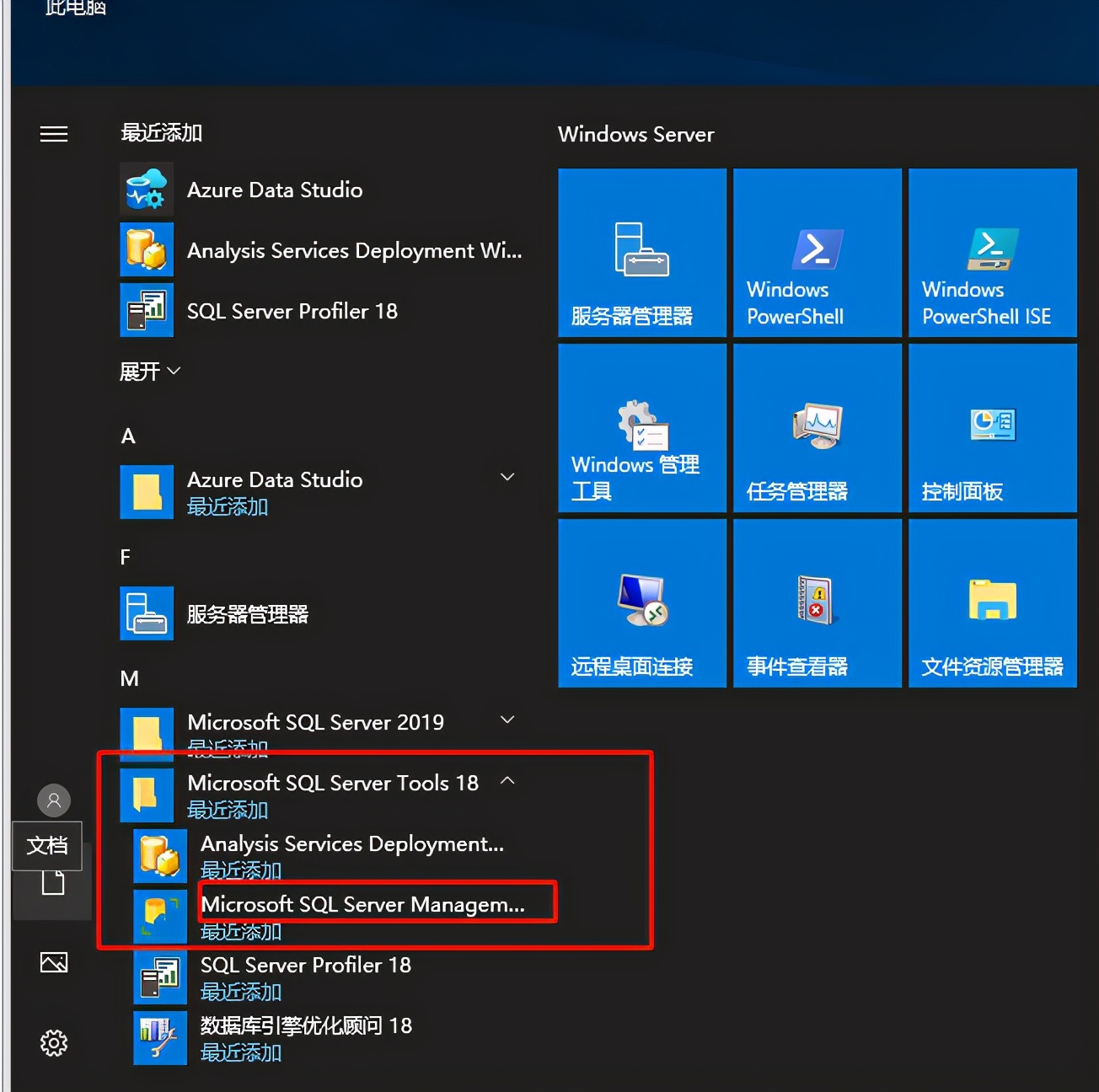This screenshot has width=1099, height=1092.
Task: Click the SQL Server Profiler 18 icon in the recently added list
Action: coord(147,311)
